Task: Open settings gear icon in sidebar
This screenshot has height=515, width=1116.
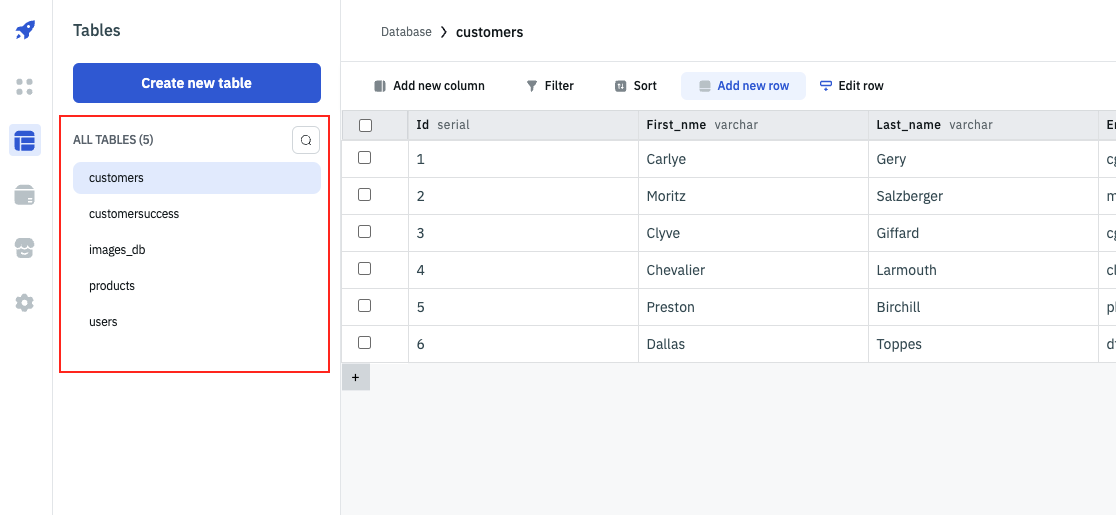Action: coord(25,302)
